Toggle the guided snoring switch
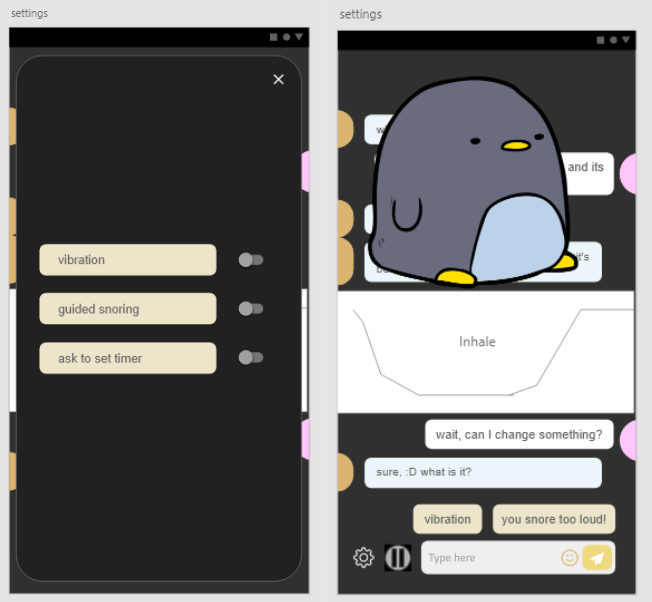 251,309
